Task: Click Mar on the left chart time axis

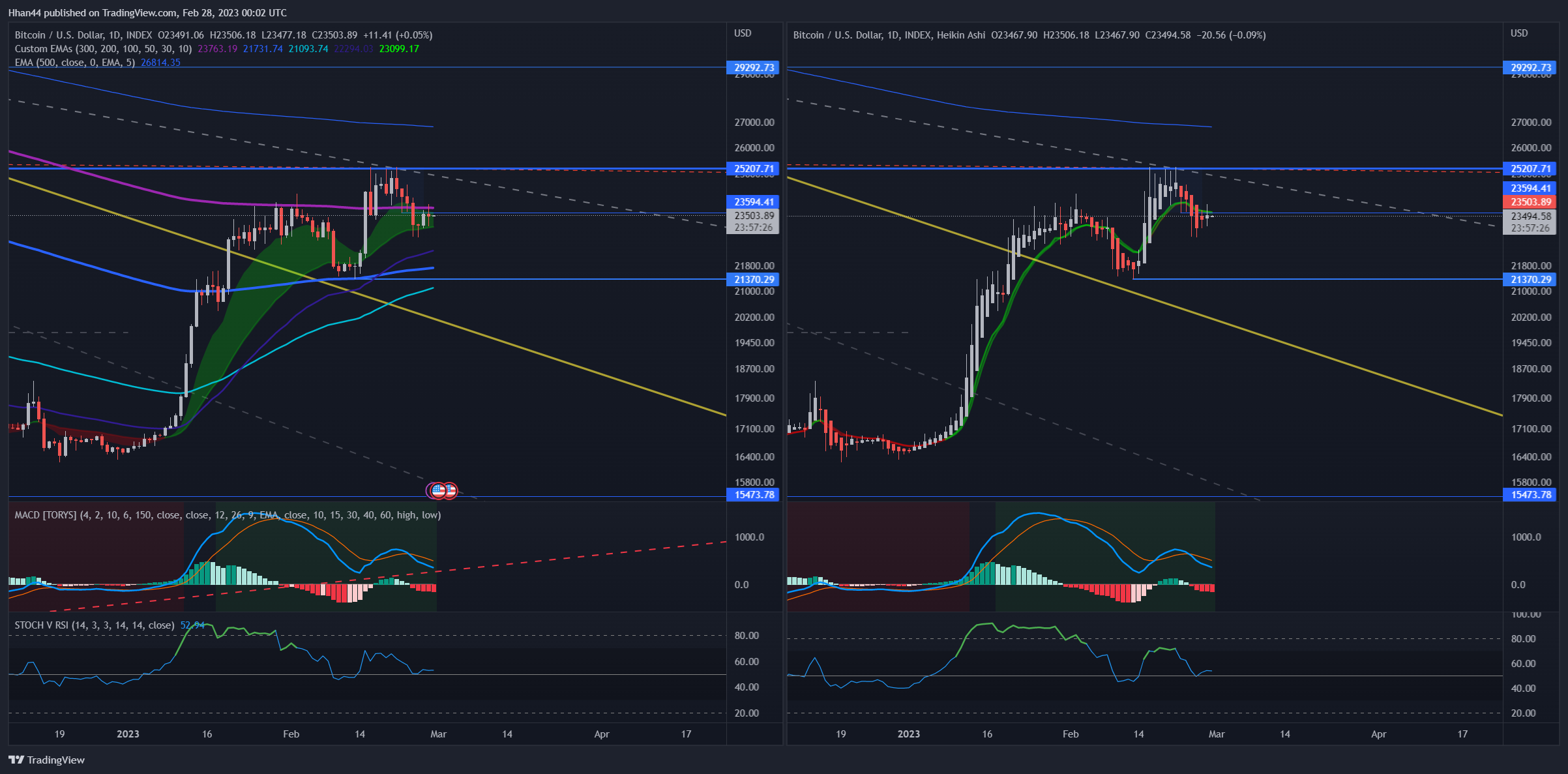Action: pyautogui.click(x=439, y=734)
